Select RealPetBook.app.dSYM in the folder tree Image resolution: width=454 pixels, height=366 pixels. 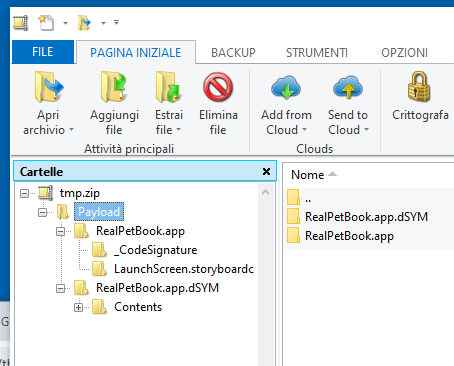click(x=157, y=288)
